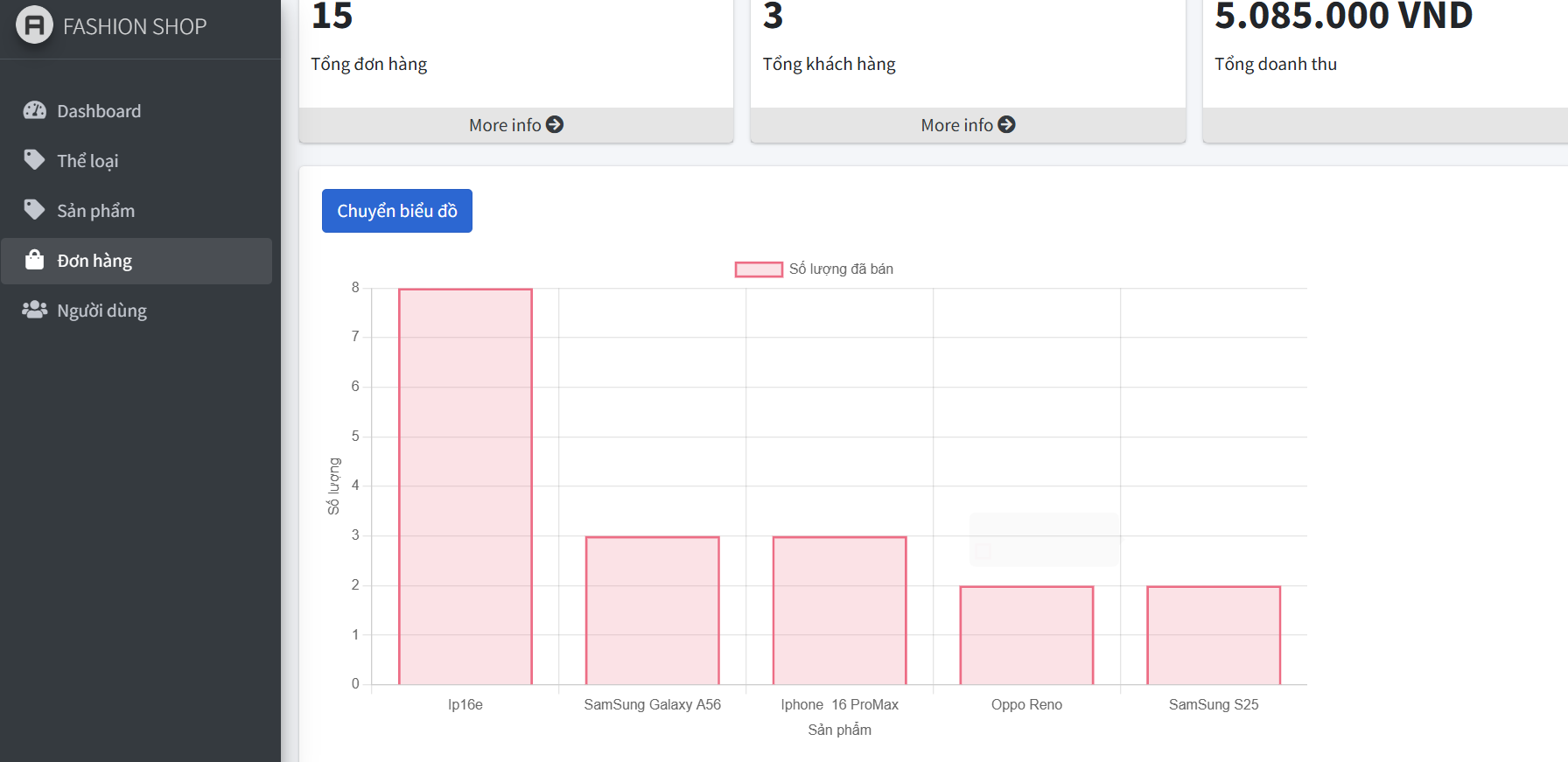
Task: Click the SamSung Galaxy A56 axis label
Action: click(x=653, y=705)
